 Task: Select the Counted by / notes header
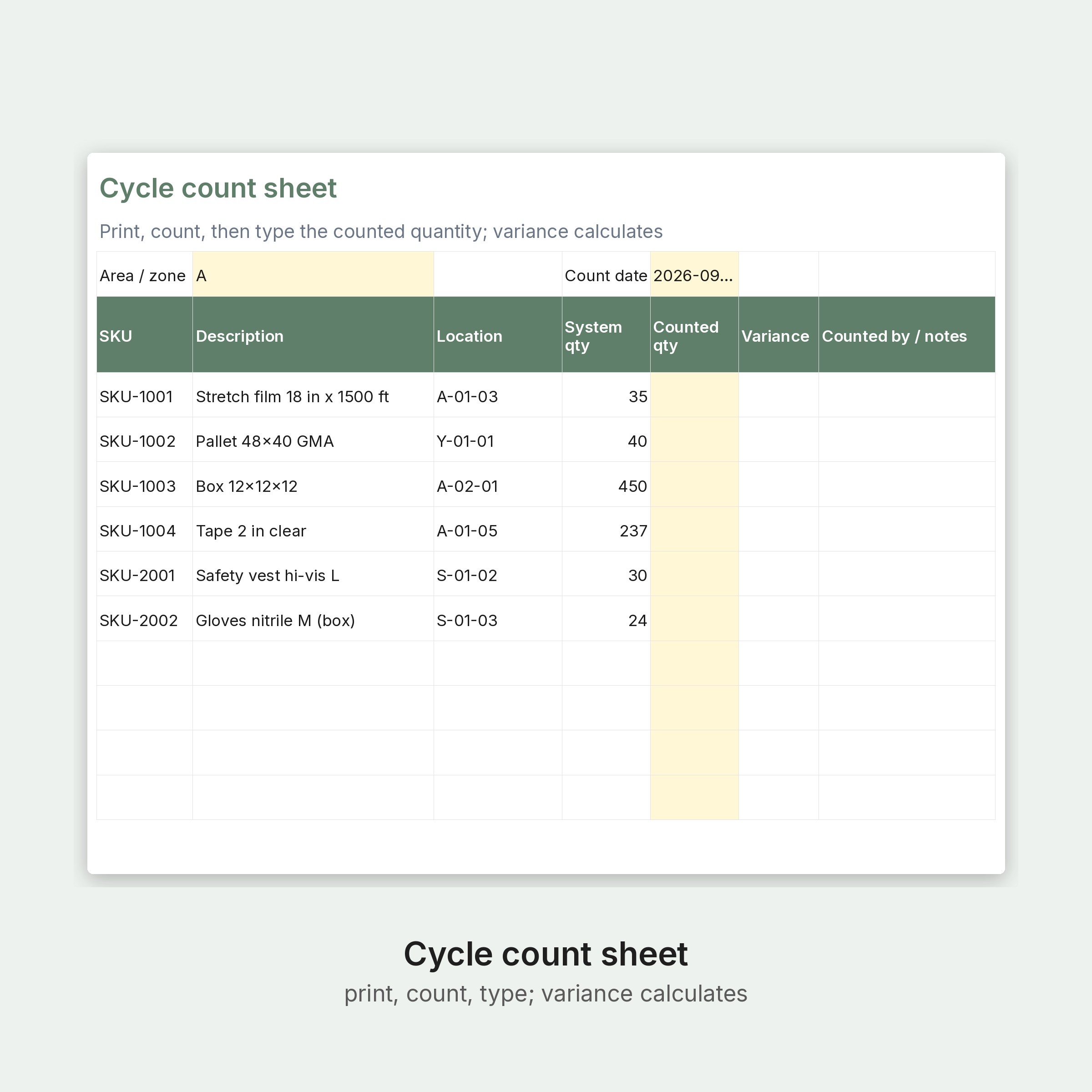[x=907, y=334]
